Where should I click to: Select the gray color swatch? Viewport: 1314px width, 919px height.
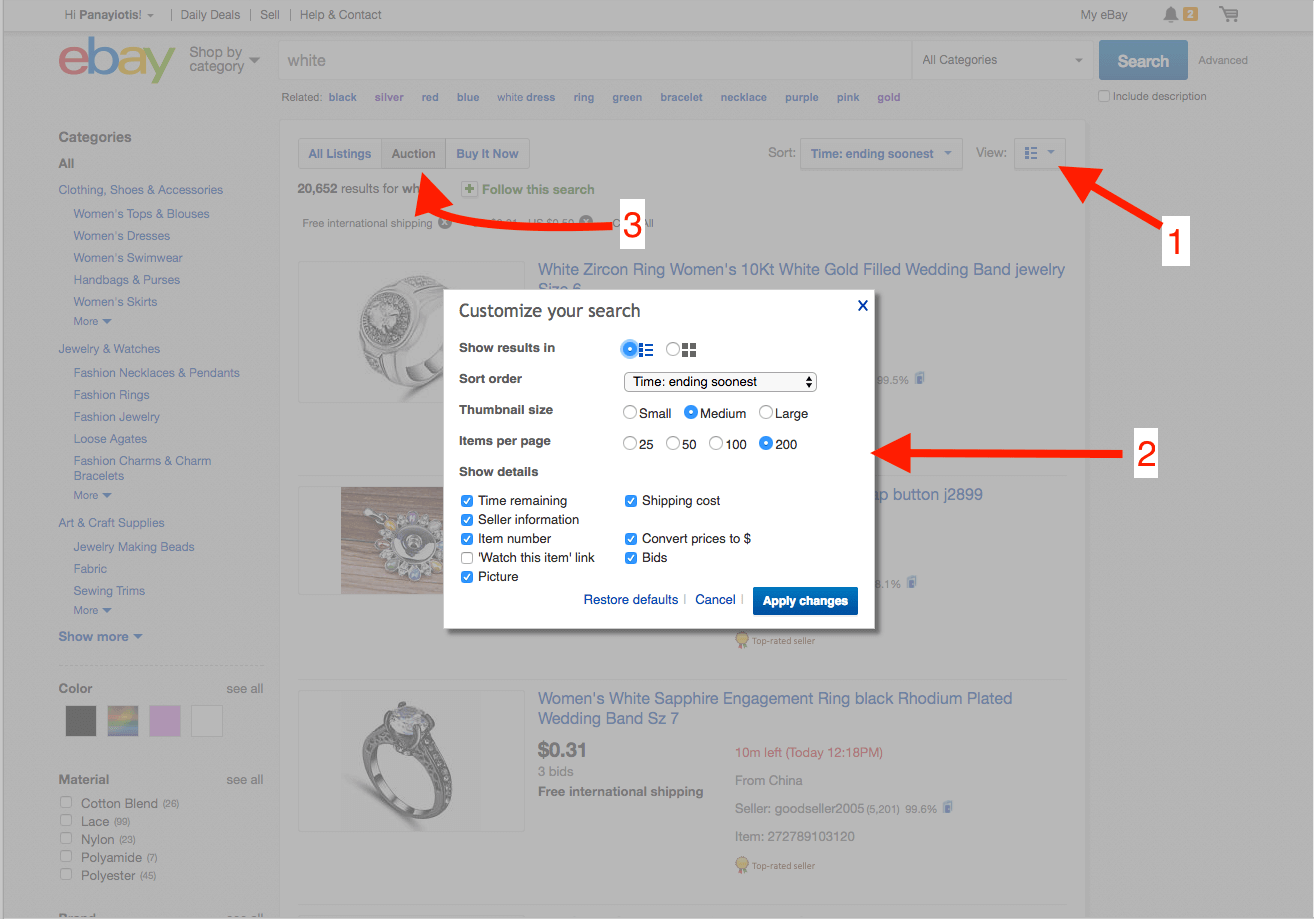(81, 720)
